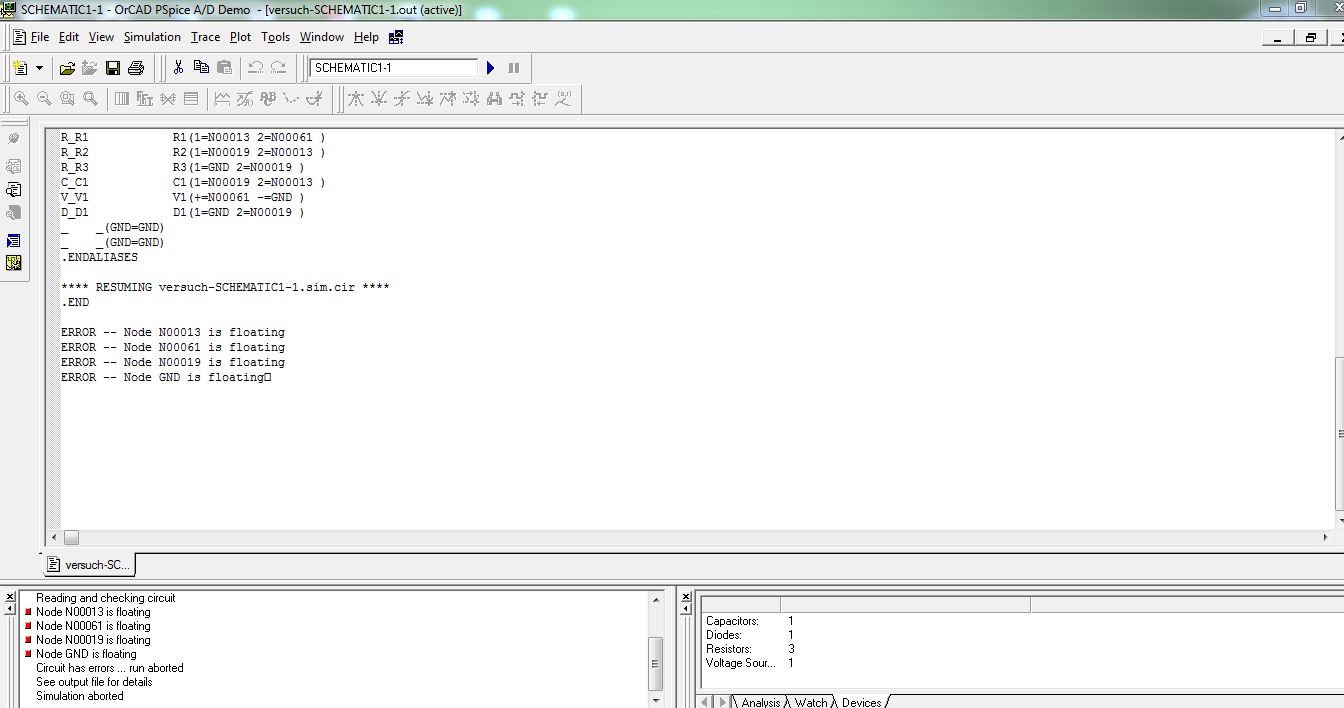Click the Performance Analysis icon
The image size is (1344, 708).
click(x=168, y=99)
